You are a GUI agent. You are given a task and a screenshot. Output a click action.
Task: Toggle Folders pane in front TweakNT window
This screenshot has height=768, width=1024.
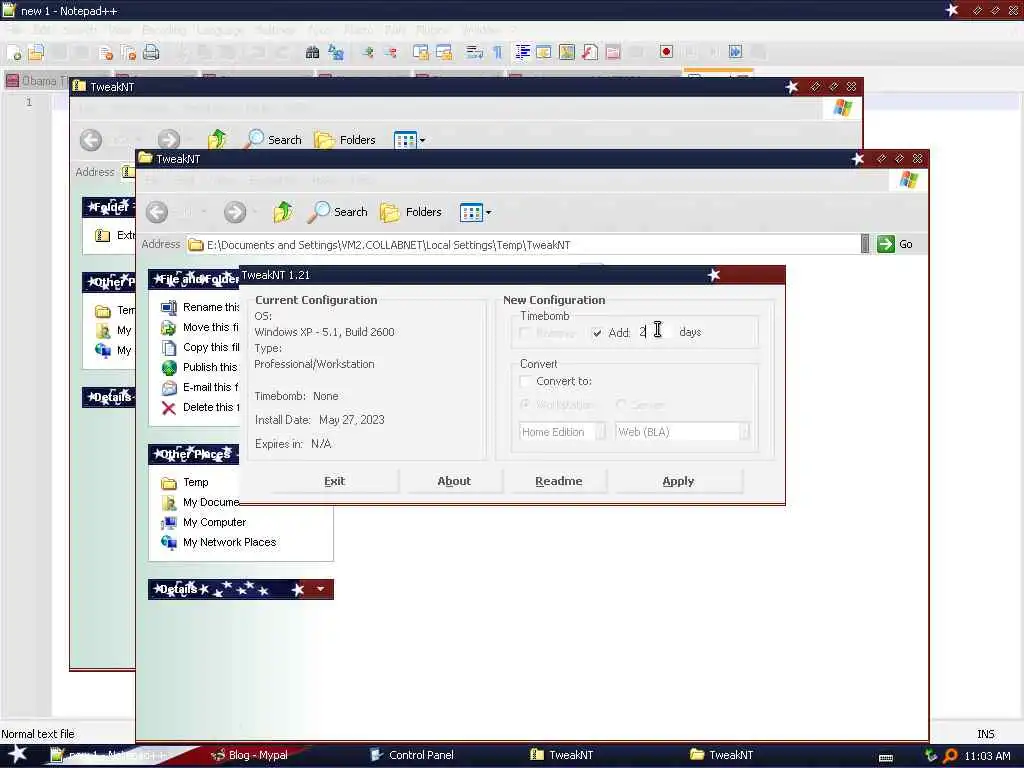pos(411,212)
